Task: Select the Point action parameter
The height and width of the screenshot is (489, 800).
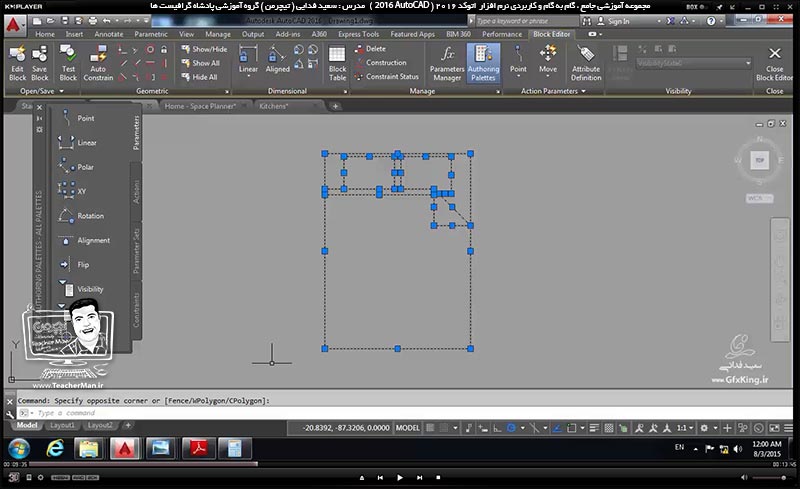Action: click(518, 61)
